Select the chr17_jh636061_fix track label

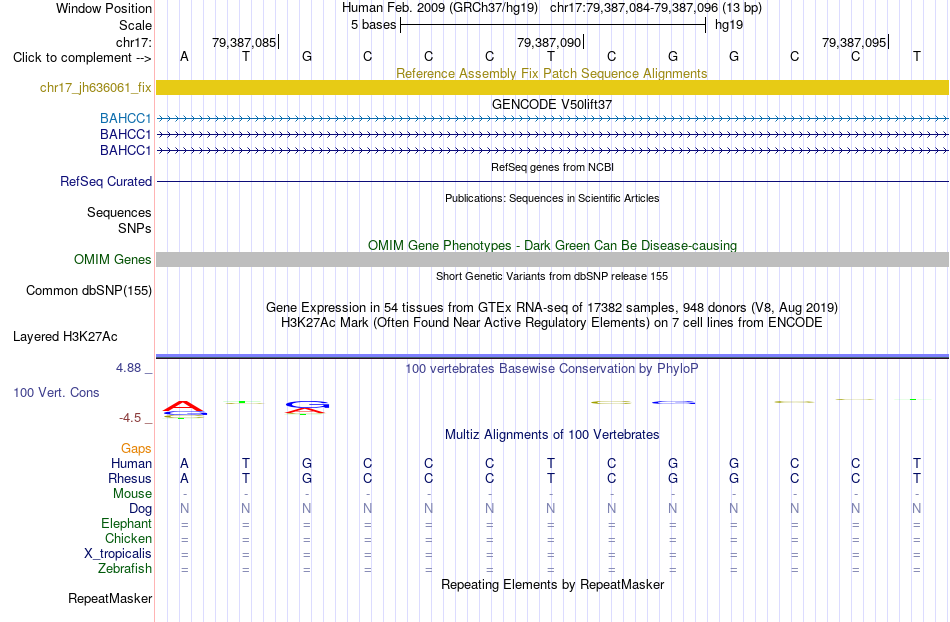(96, 87)
